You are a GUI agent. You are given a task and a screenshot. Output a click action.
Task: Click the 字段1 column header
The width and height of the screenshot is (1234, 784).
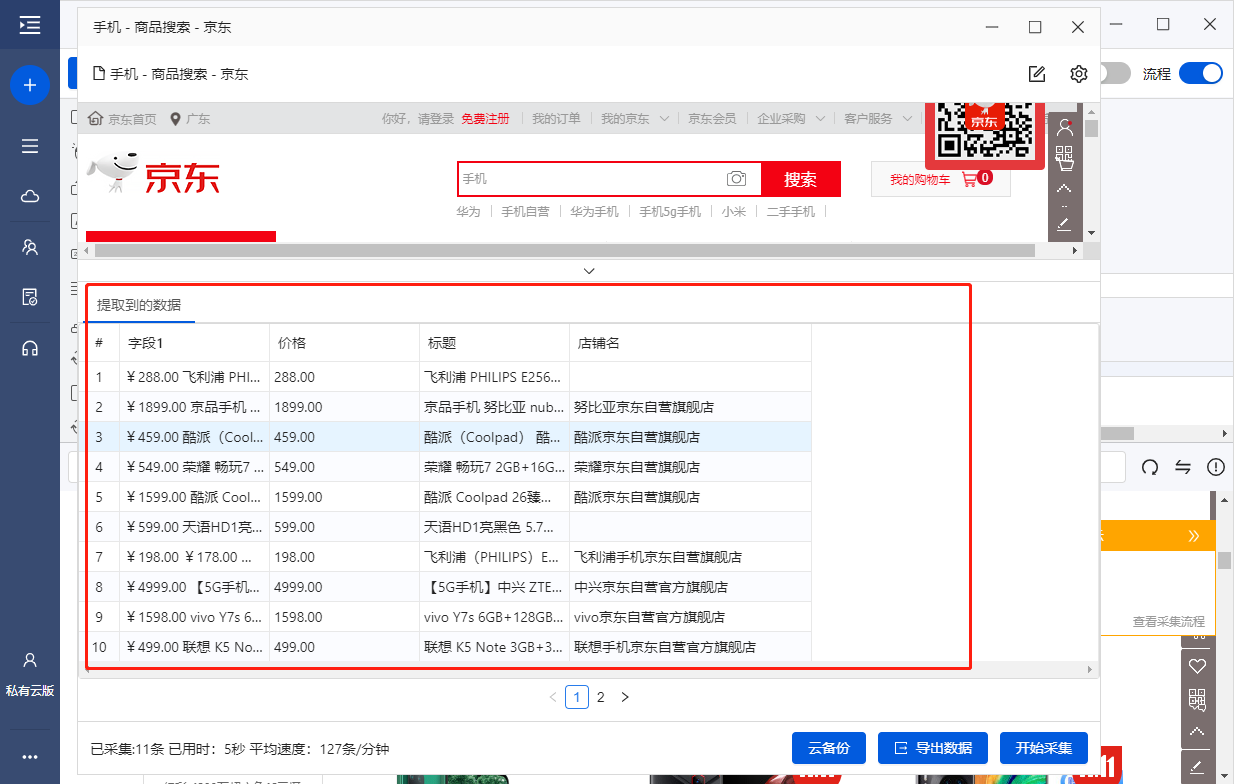point(194,343)
